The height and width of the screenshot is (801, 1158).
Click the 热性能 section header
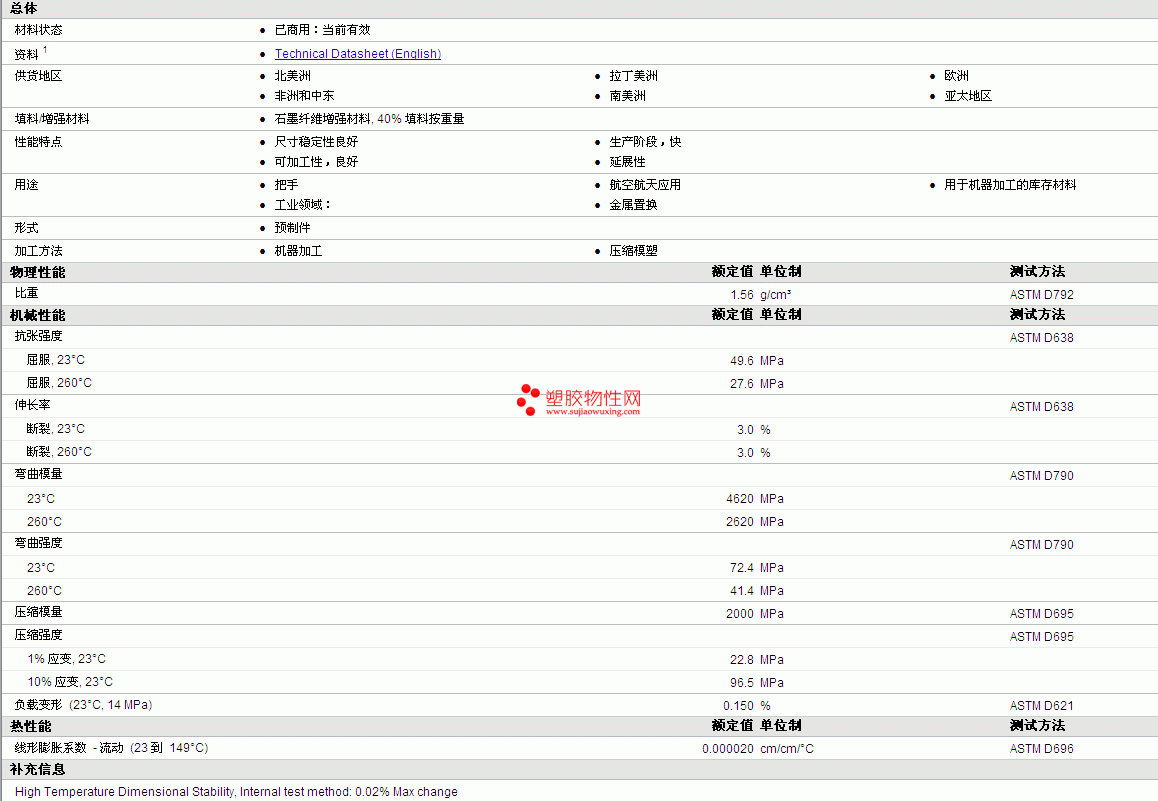(31, 726)
